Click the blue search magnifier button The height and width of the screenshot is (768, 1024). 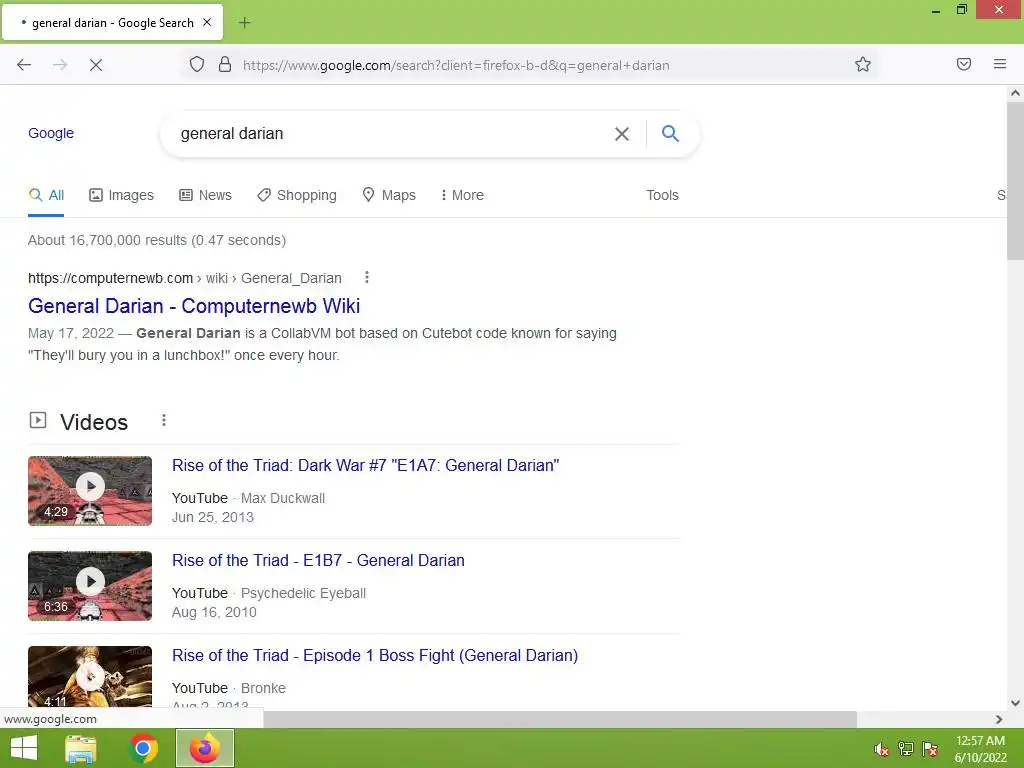point(670,133)
